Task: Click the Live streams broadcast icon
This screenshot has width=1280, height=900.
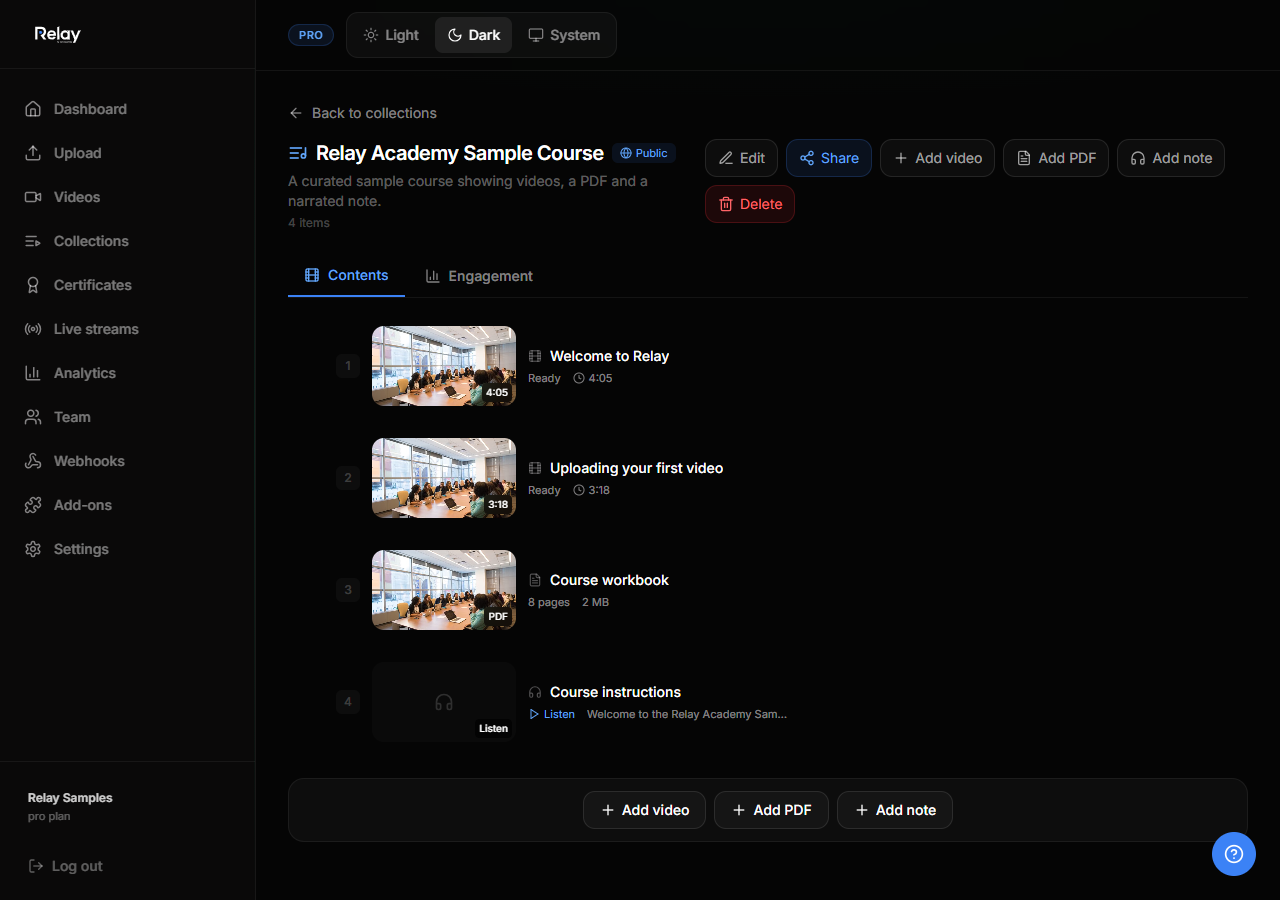Action: (x=33, y=329)
